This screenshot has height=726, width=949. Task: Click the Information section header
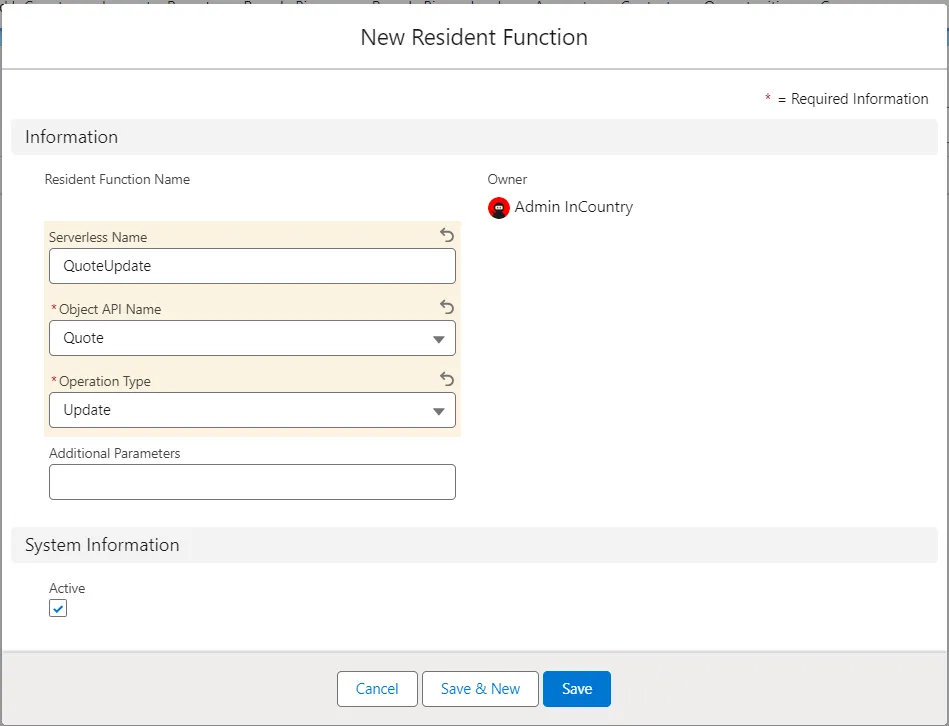point(72,137)
